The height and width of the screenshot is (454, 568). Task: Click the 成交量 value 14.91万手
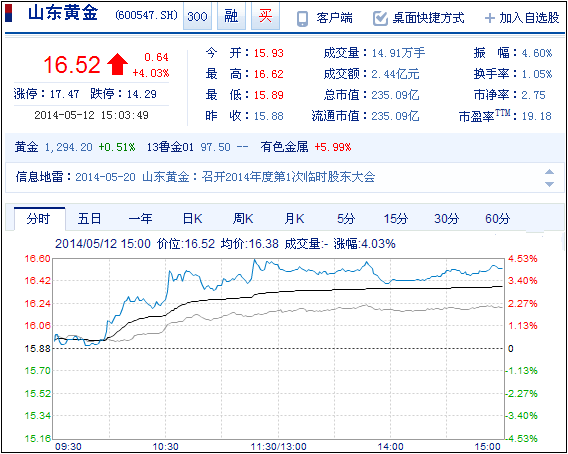(x=398, y=53)
